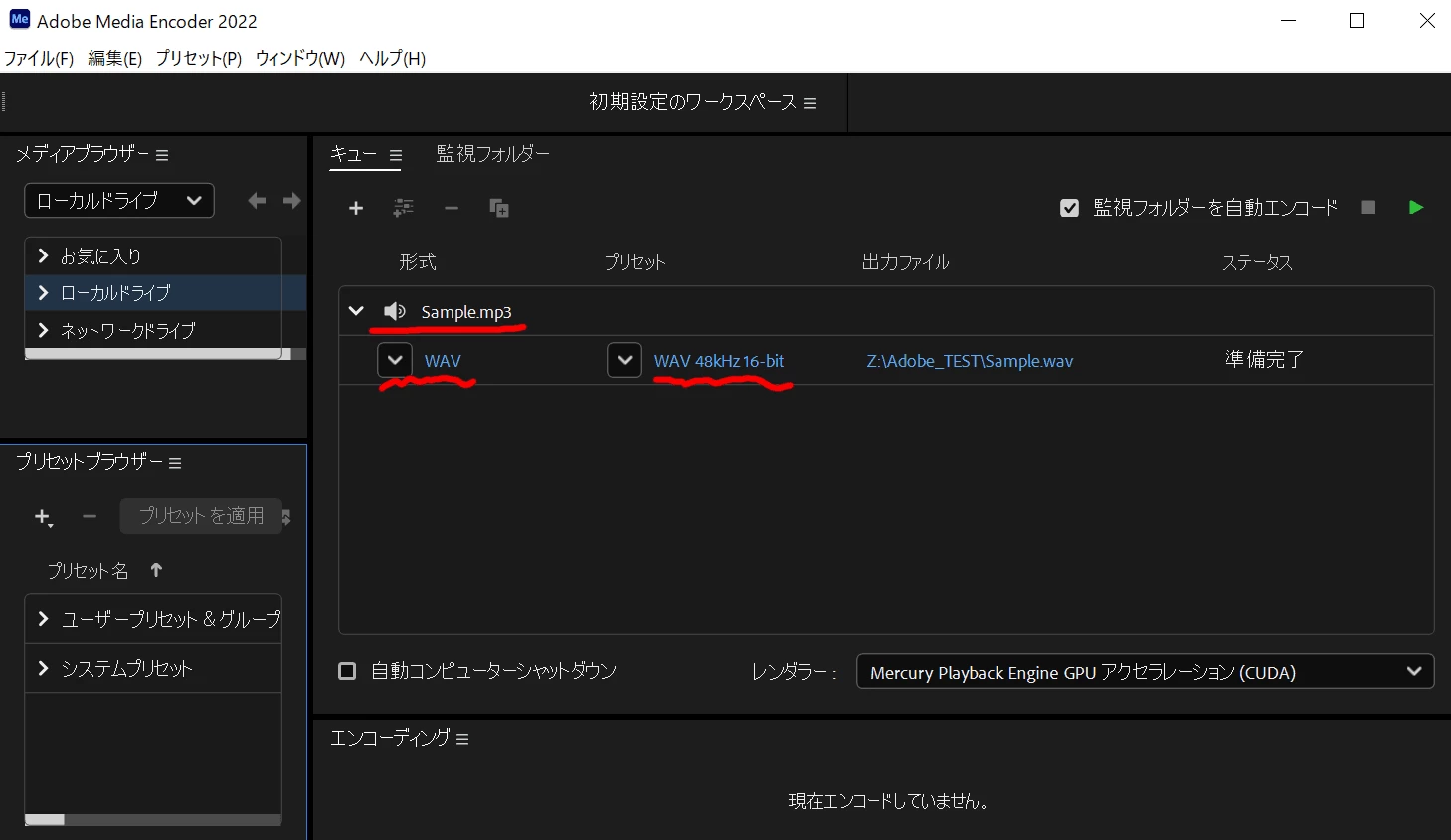The image size is (1451, 840).
Task: Click the 準備完了 status text
Action: 1264,360
